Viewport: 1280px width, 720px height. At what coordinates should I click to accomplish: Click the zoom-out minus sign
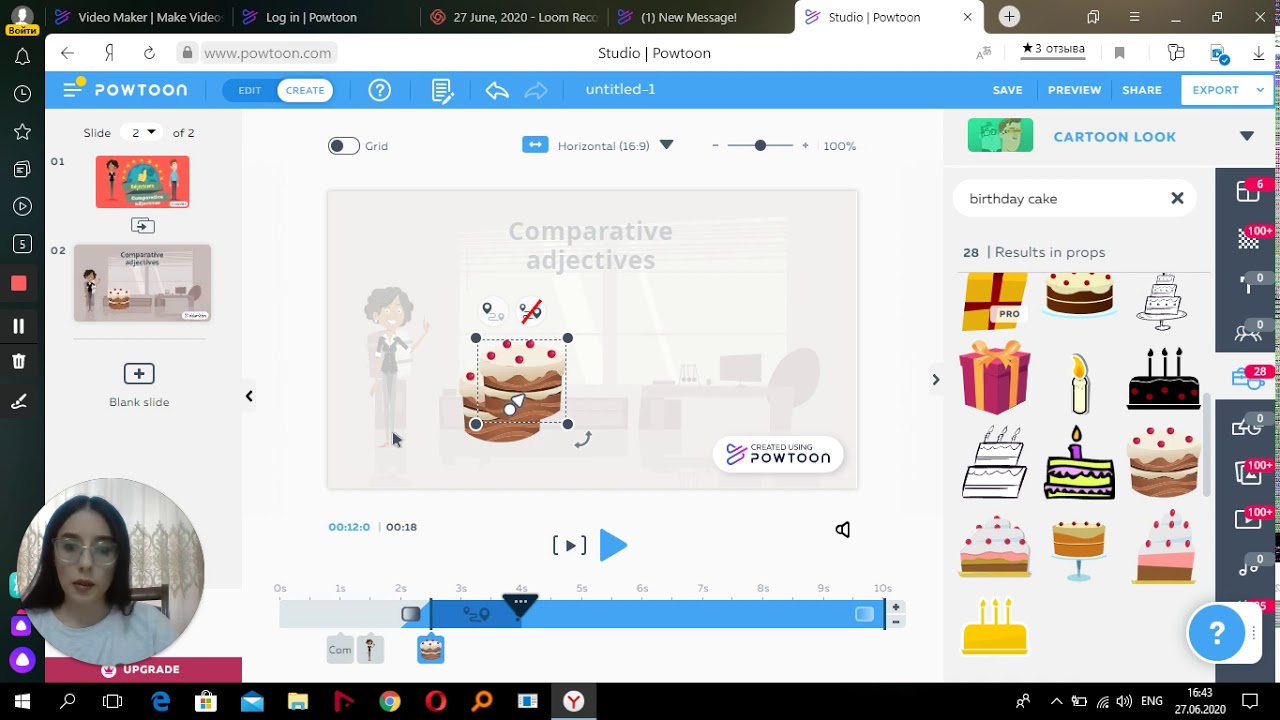[715, 146]
